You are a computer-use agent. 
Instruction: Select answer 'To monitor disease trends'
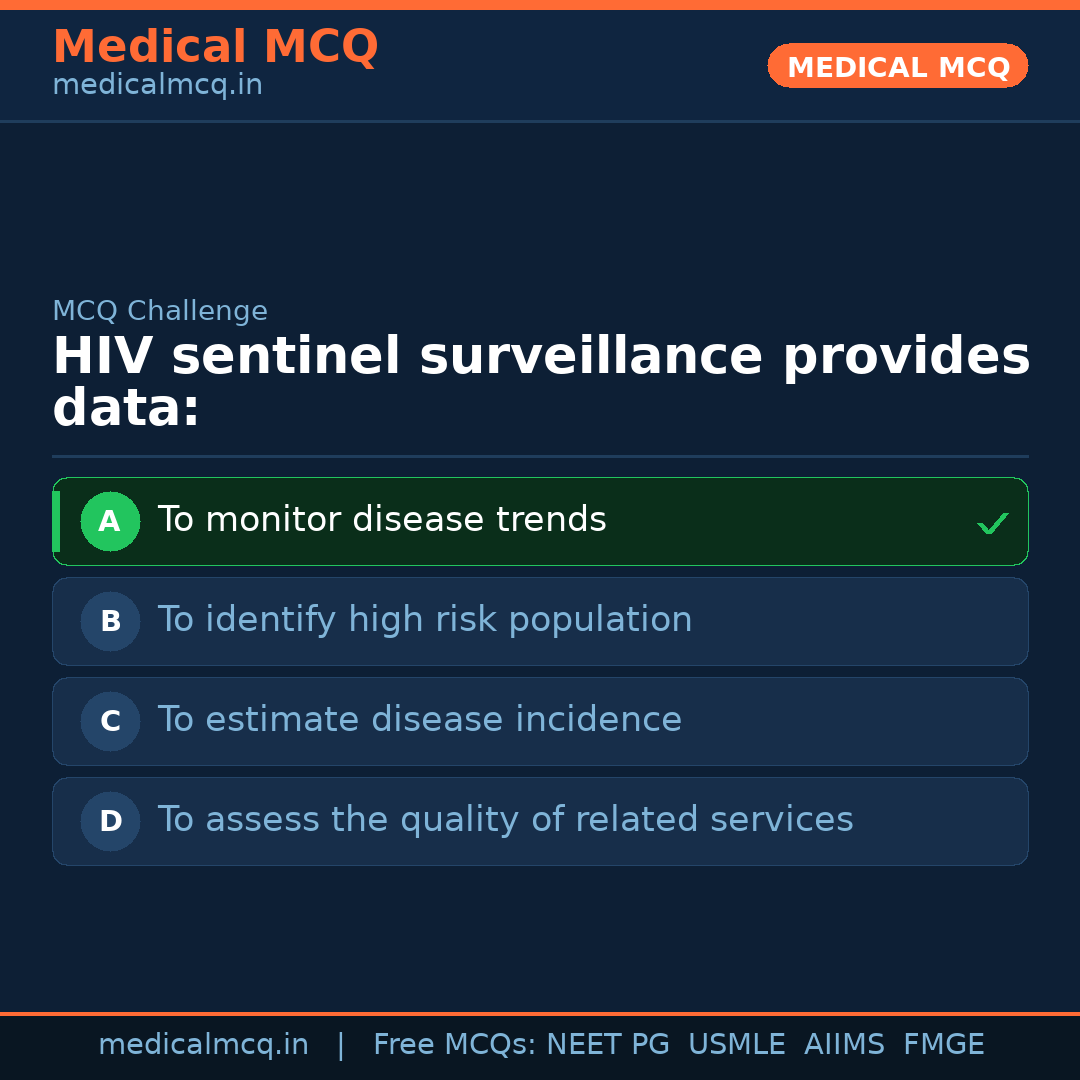point(382,520)
